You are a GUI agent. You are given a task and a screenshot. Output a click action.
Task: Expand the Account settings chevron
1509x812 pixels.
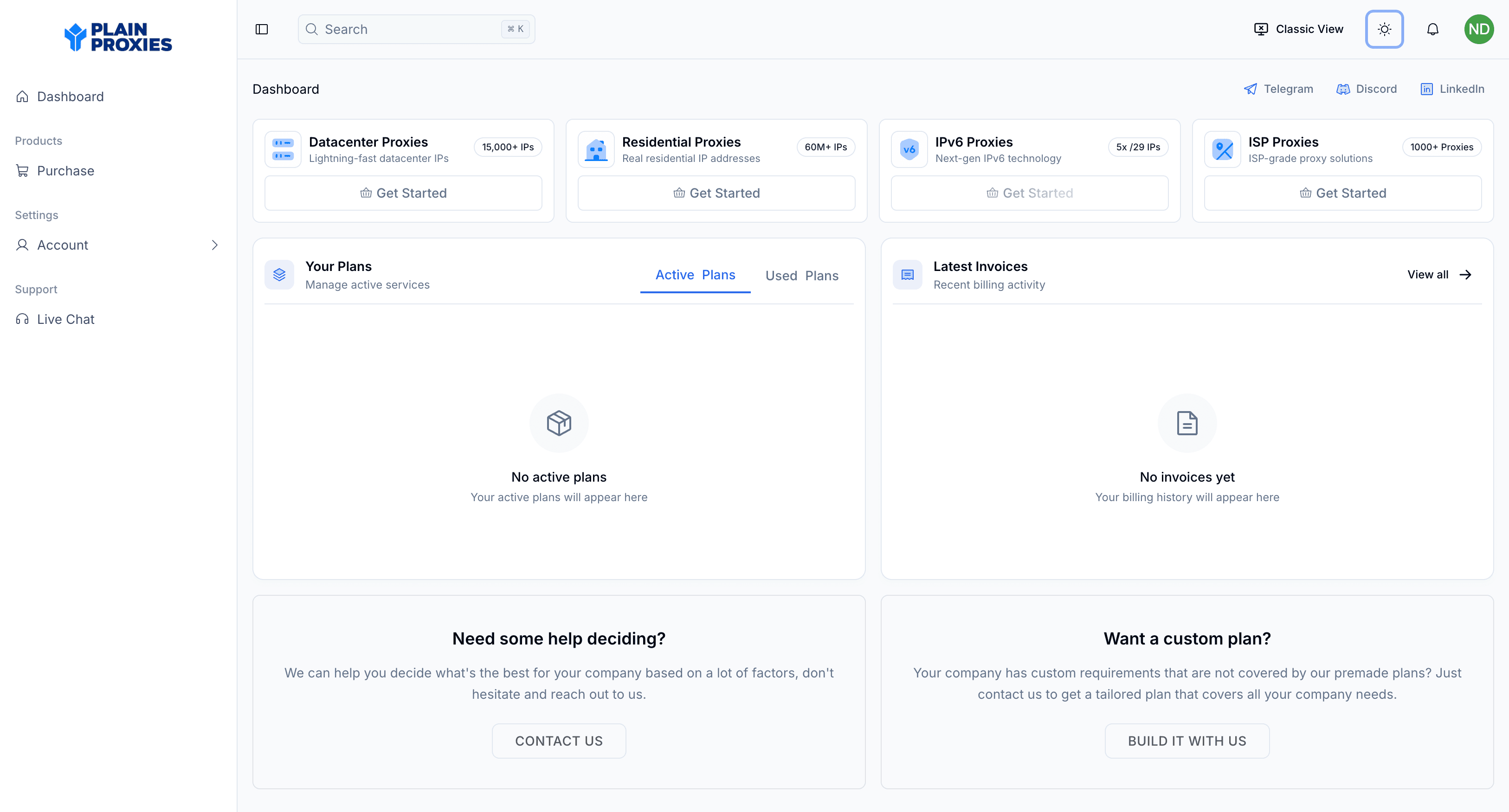point(214,245)
